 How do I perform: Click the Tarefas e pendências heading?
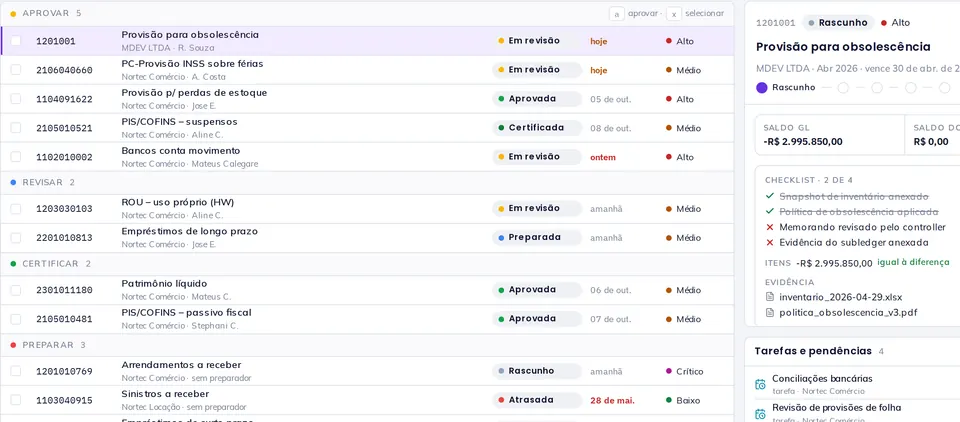coord(812,351)
